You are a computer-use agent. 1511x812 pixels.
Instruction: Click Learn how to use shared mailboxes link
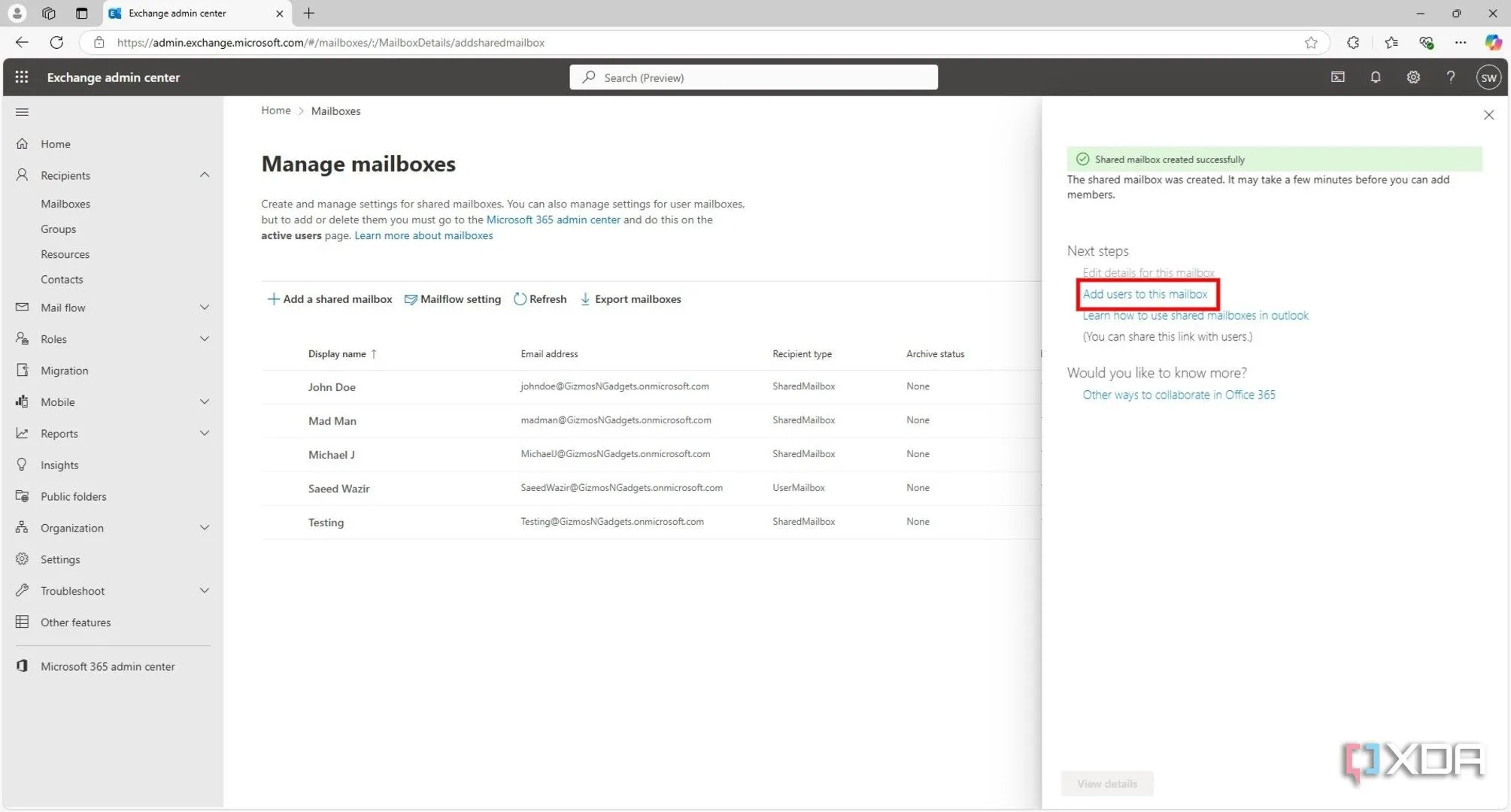[1195, 315]
